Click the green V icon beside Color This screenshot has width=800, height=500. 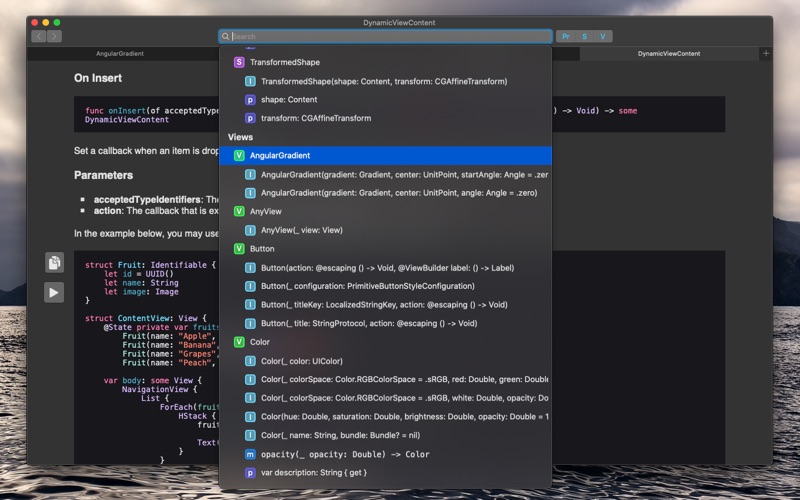[x=239, y=342]
